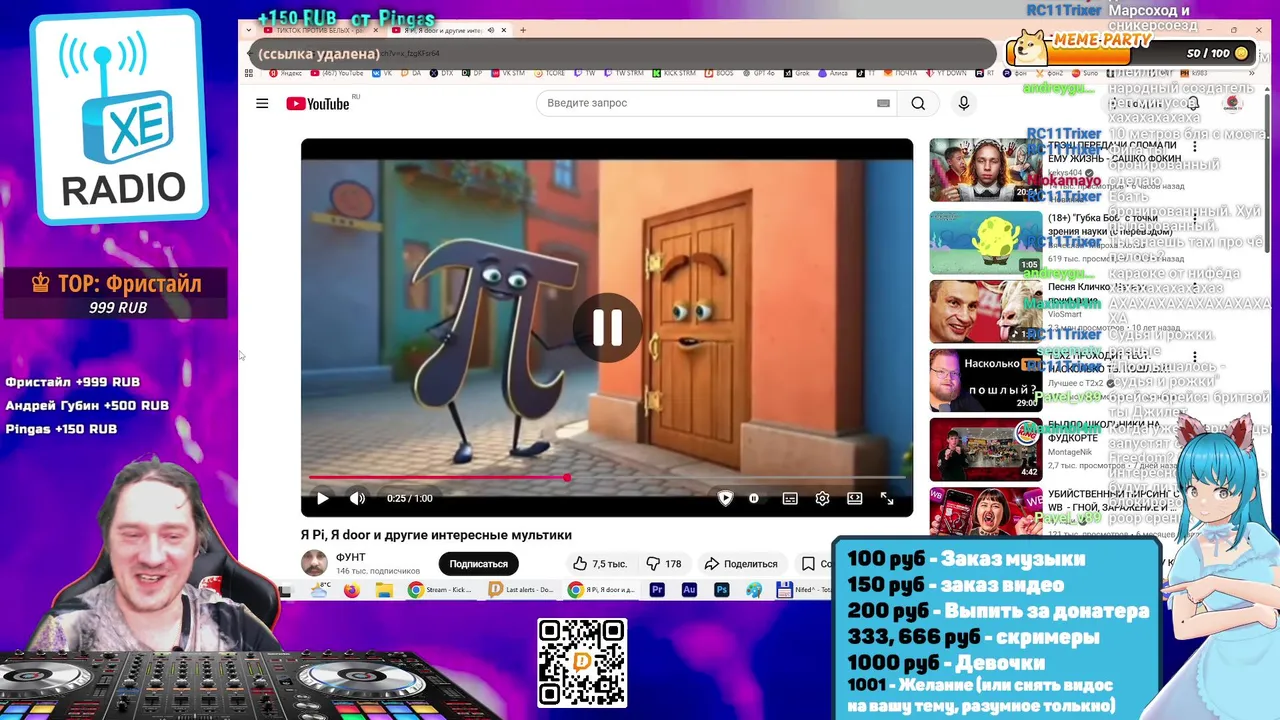Open the Яндекс bookmark
This screenshot has height=720, width=1280.
point(286,73)
